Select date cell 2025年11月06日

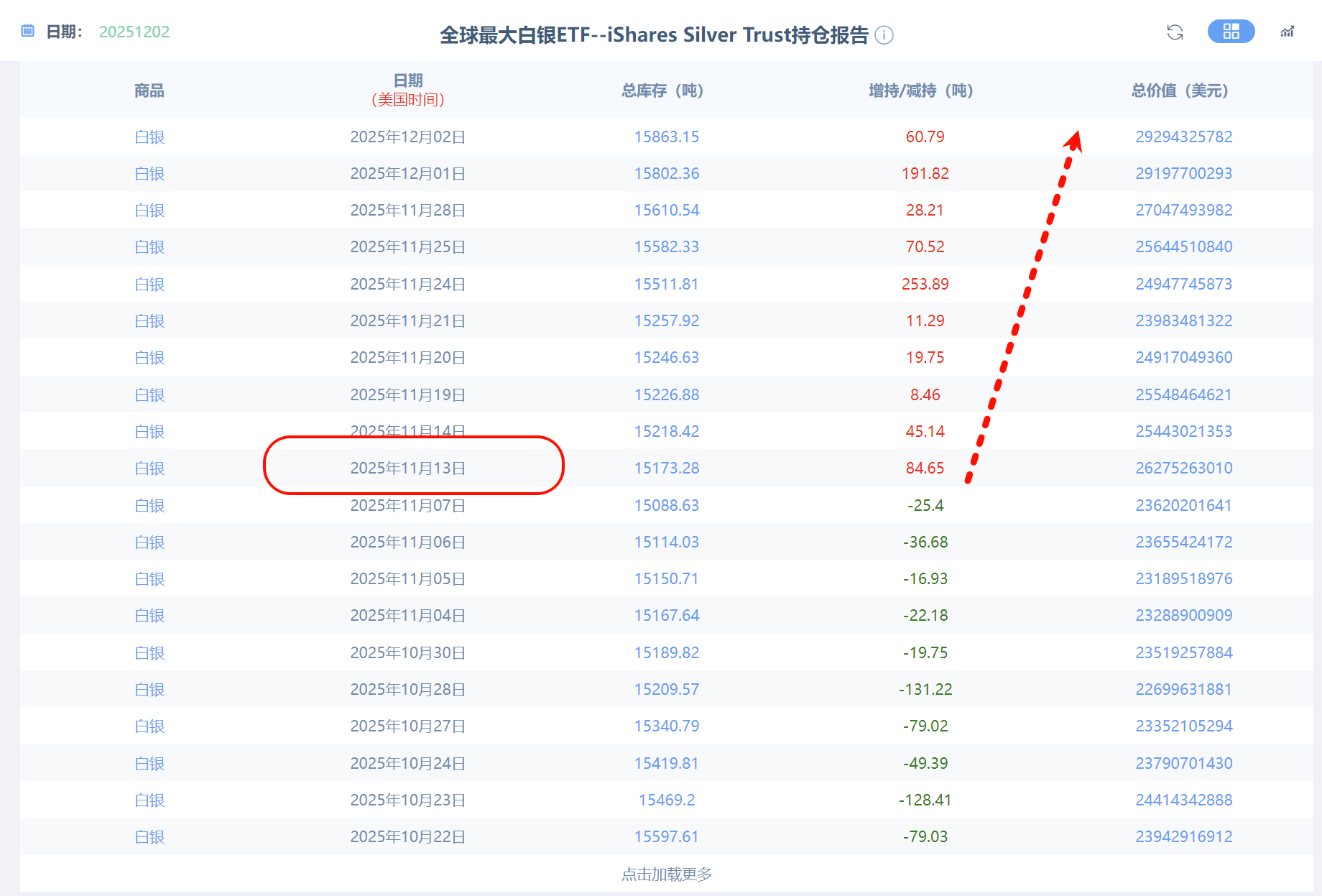(x=408, y=542)
